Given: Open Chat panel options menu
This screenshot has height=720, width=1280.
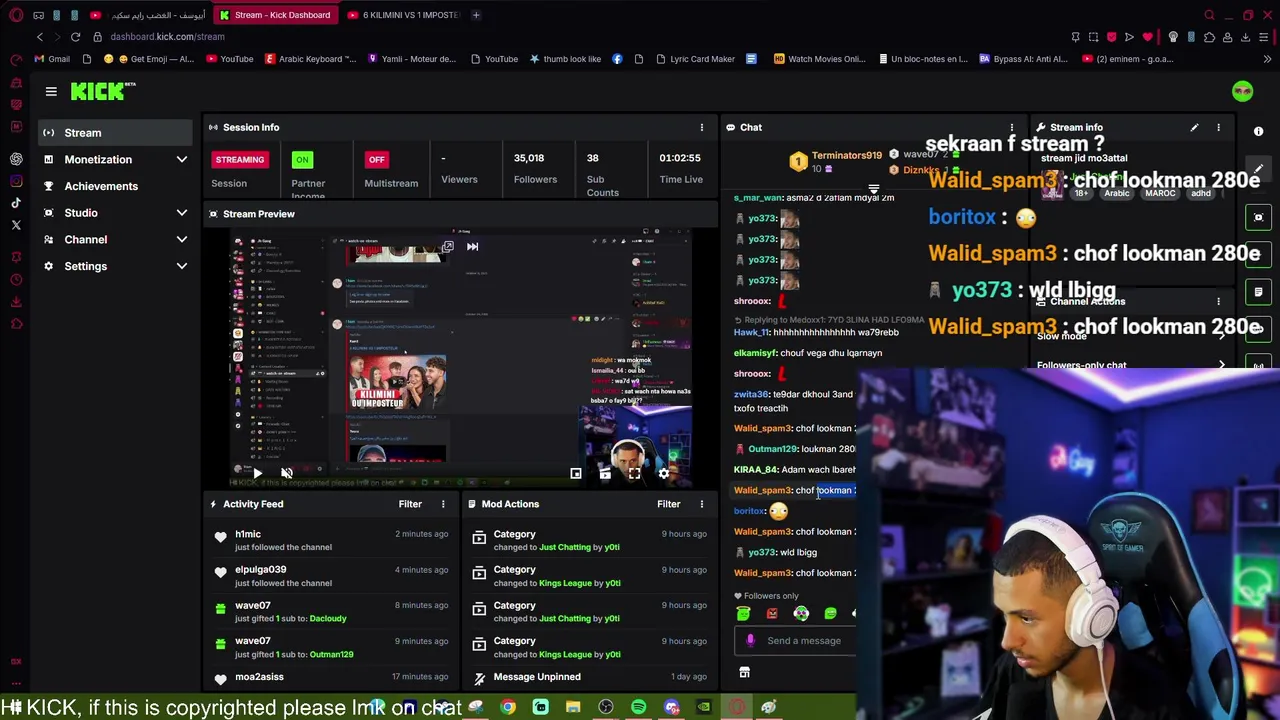Looking at the screenshot, I should point(1011,127).
